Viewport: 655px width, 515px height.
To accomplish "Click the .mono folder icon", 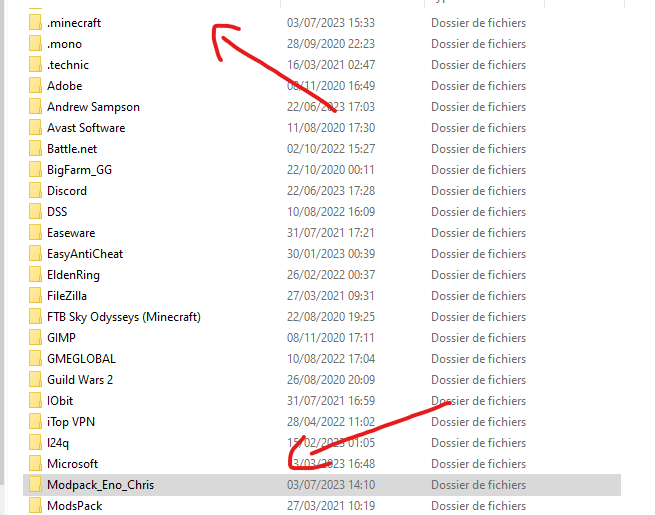I will [x=36, y=43].
